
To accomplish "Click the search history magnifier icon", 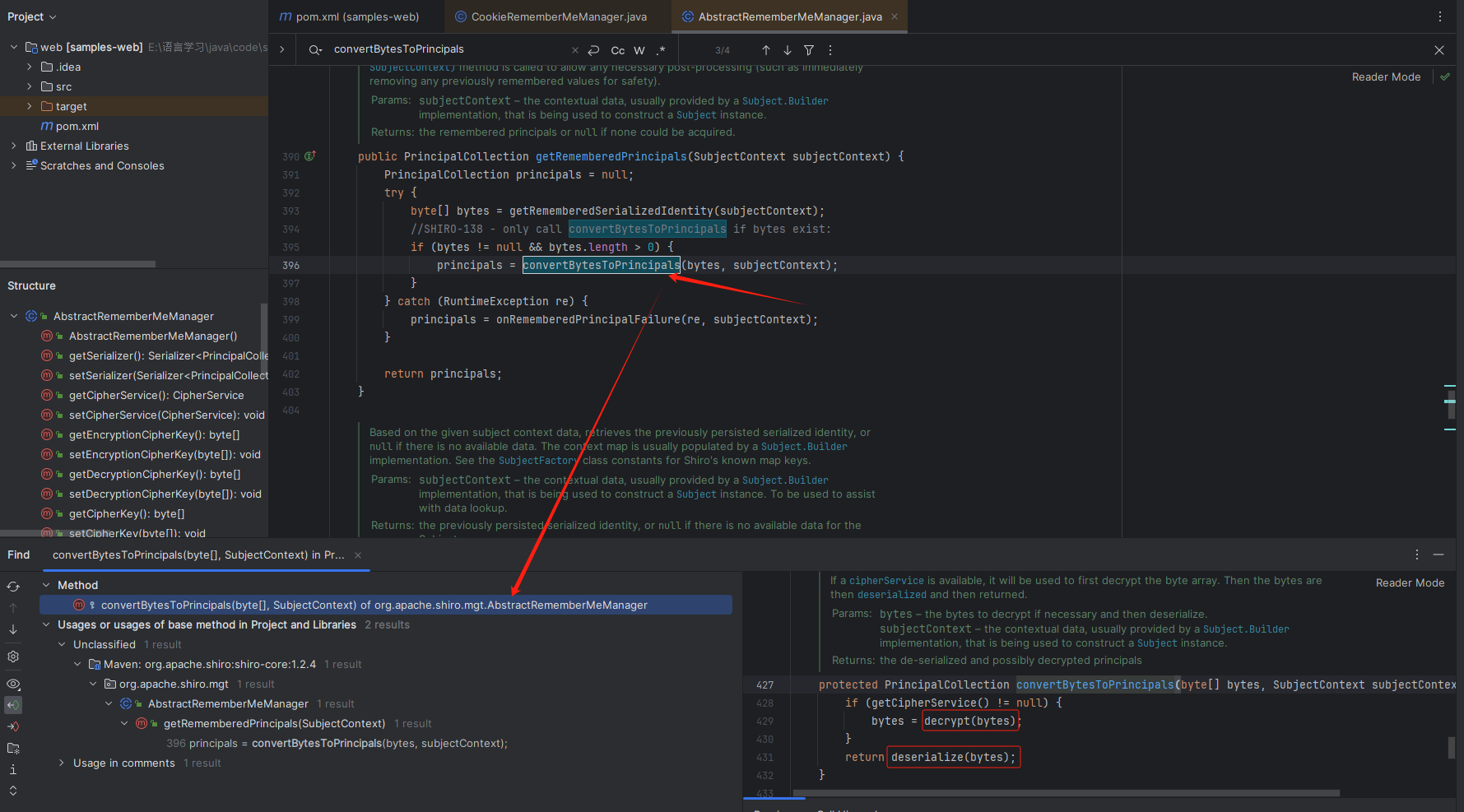I will pos(314,50).
